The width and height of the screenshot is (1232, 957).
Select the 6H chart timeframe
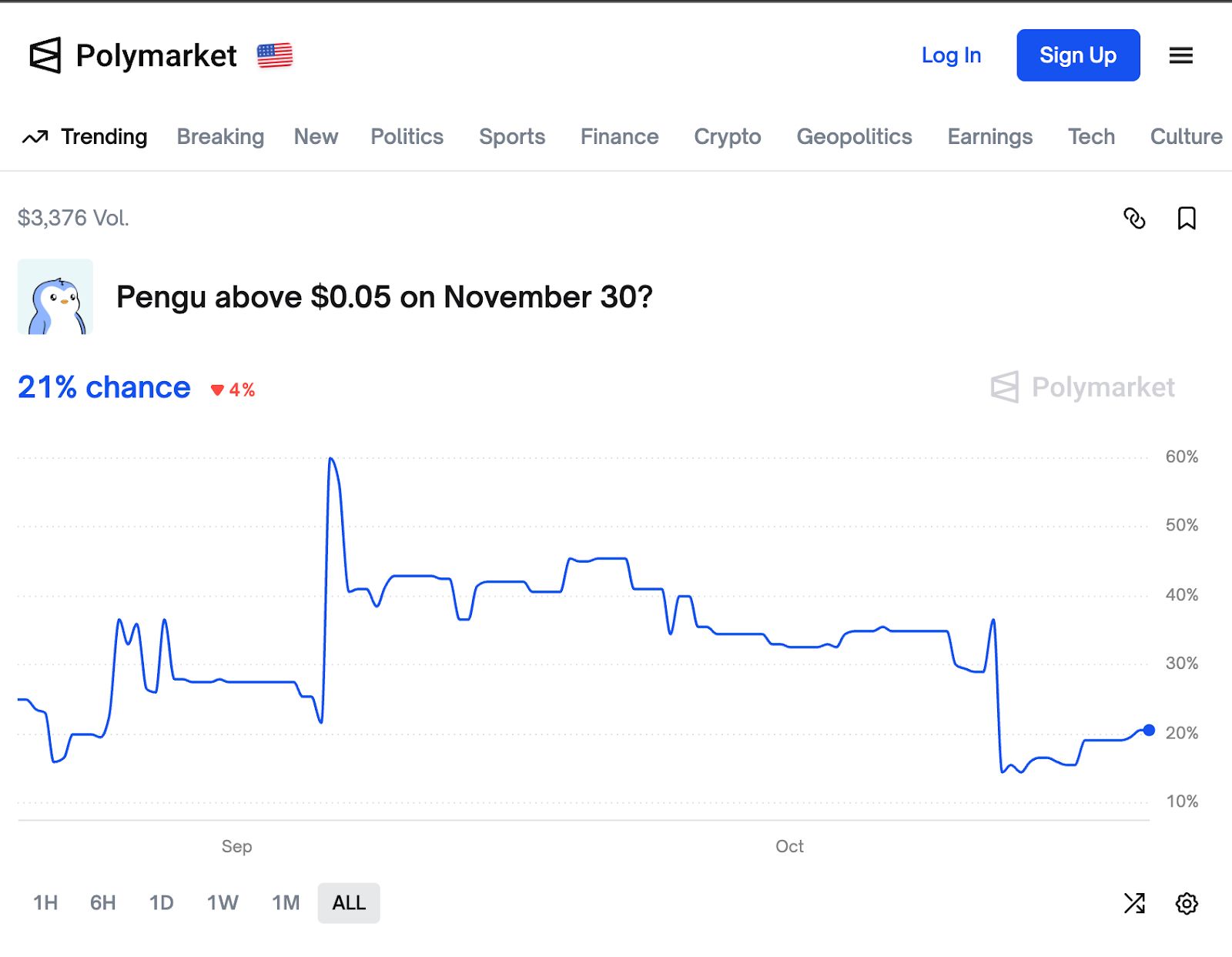pyautogui.click(x=103, y=903)
